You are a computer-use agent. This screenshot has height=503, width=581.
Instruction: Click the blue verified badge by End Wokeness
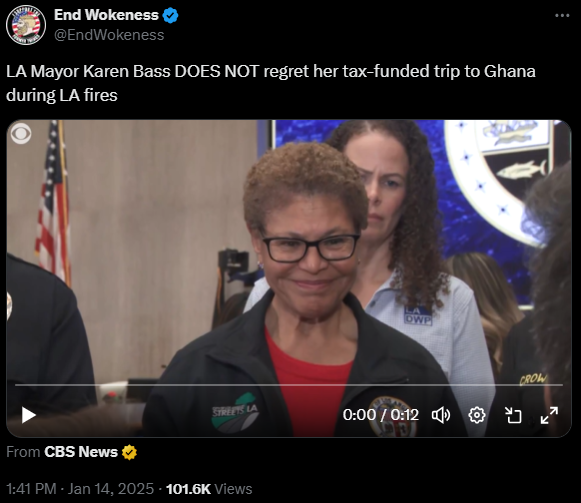170,16
